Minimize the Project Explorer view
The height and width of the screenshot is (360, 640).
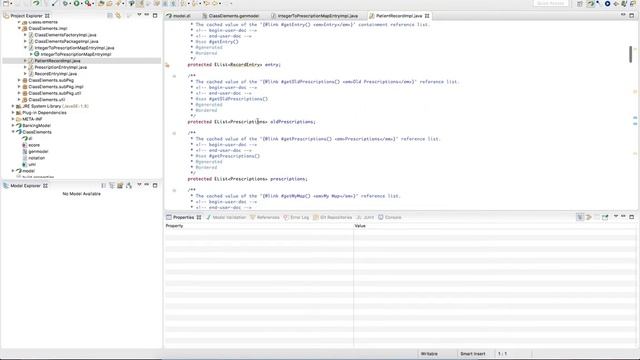147,15
